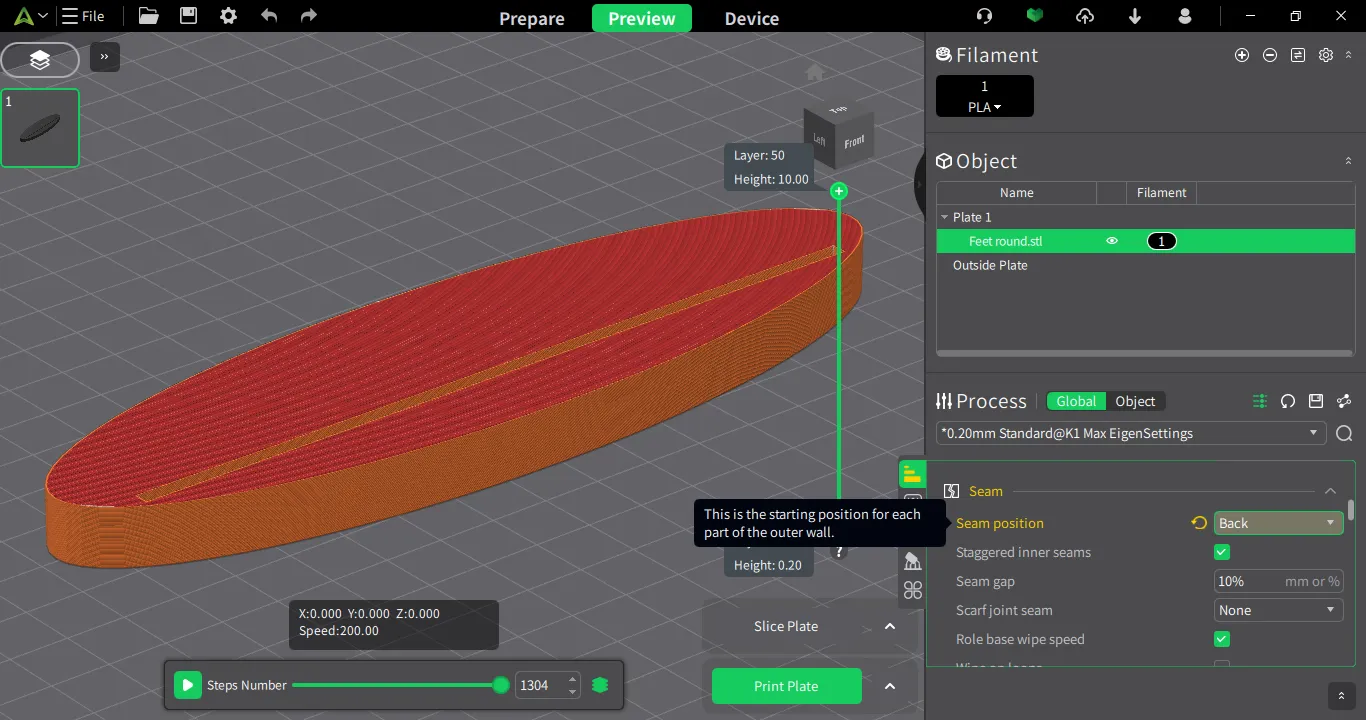This screenshot has width=1366, height=720.
Task: Collapse the Object panel
Action: tap(1348, 161)
